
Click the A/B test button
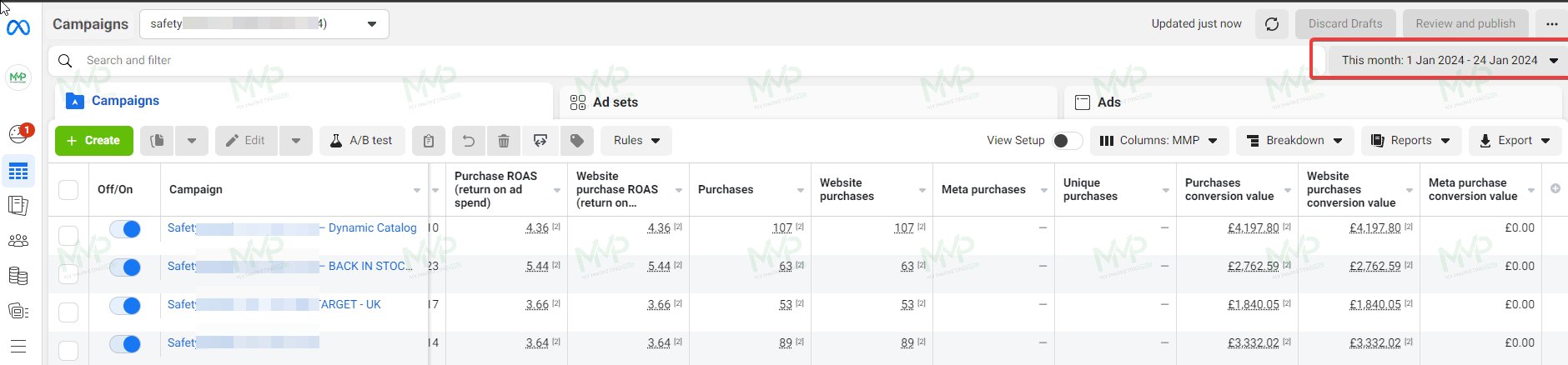[x=362, y=141]
